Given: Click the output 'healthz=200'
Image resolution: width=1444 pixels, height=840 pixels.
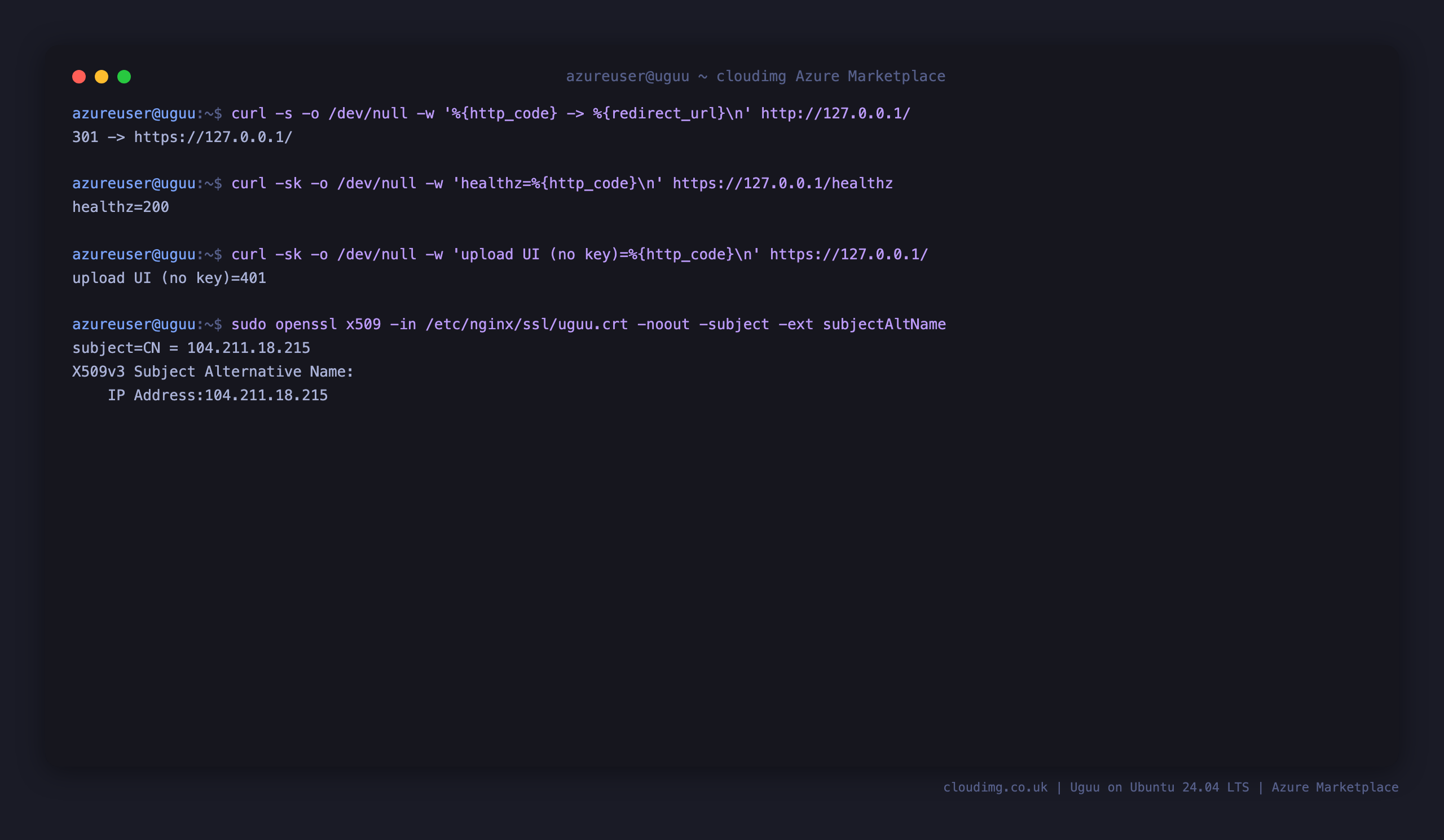Looking at the screenshot, I should tap(120, 207).
